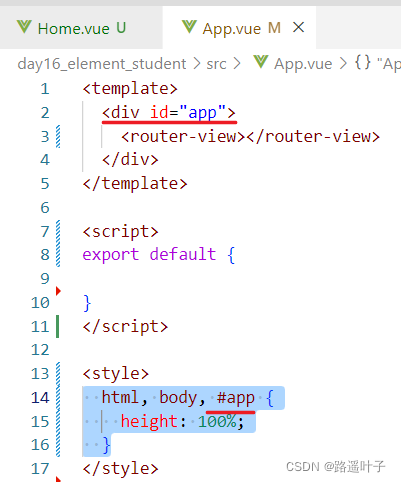Click the Vue icon in the breadcrumb

pos(261,62)
